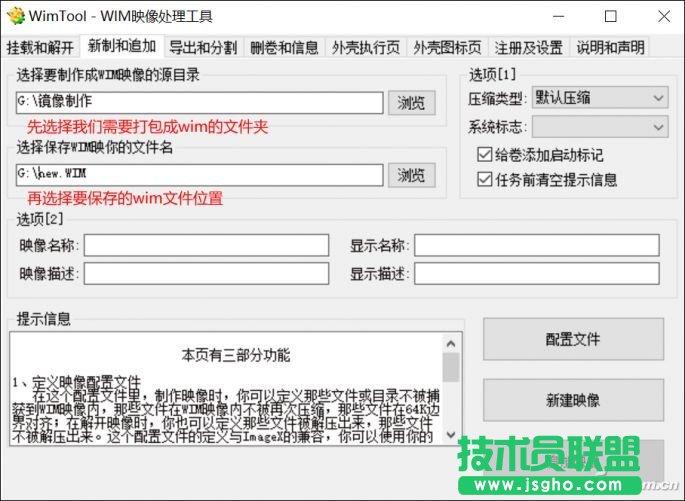
Task: Click 浏览 button for WIM save file
Action: tap(412, 175)
